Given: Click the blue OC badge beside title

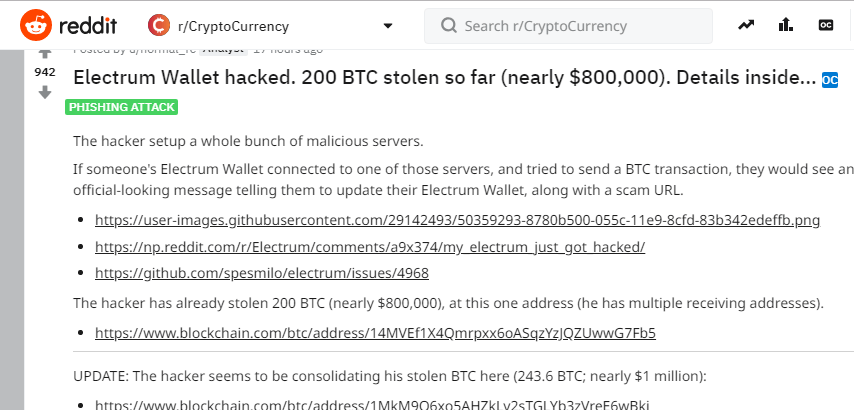Looking at the screenshot, I should tap(830, 80).
